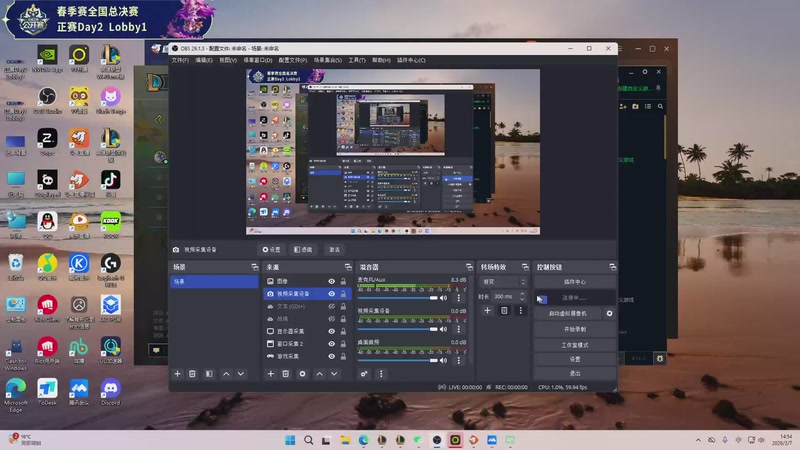Toggle lock on the 游戏采集 source
The width and height of the screenshot is (800, 450).
pos(343,356)
